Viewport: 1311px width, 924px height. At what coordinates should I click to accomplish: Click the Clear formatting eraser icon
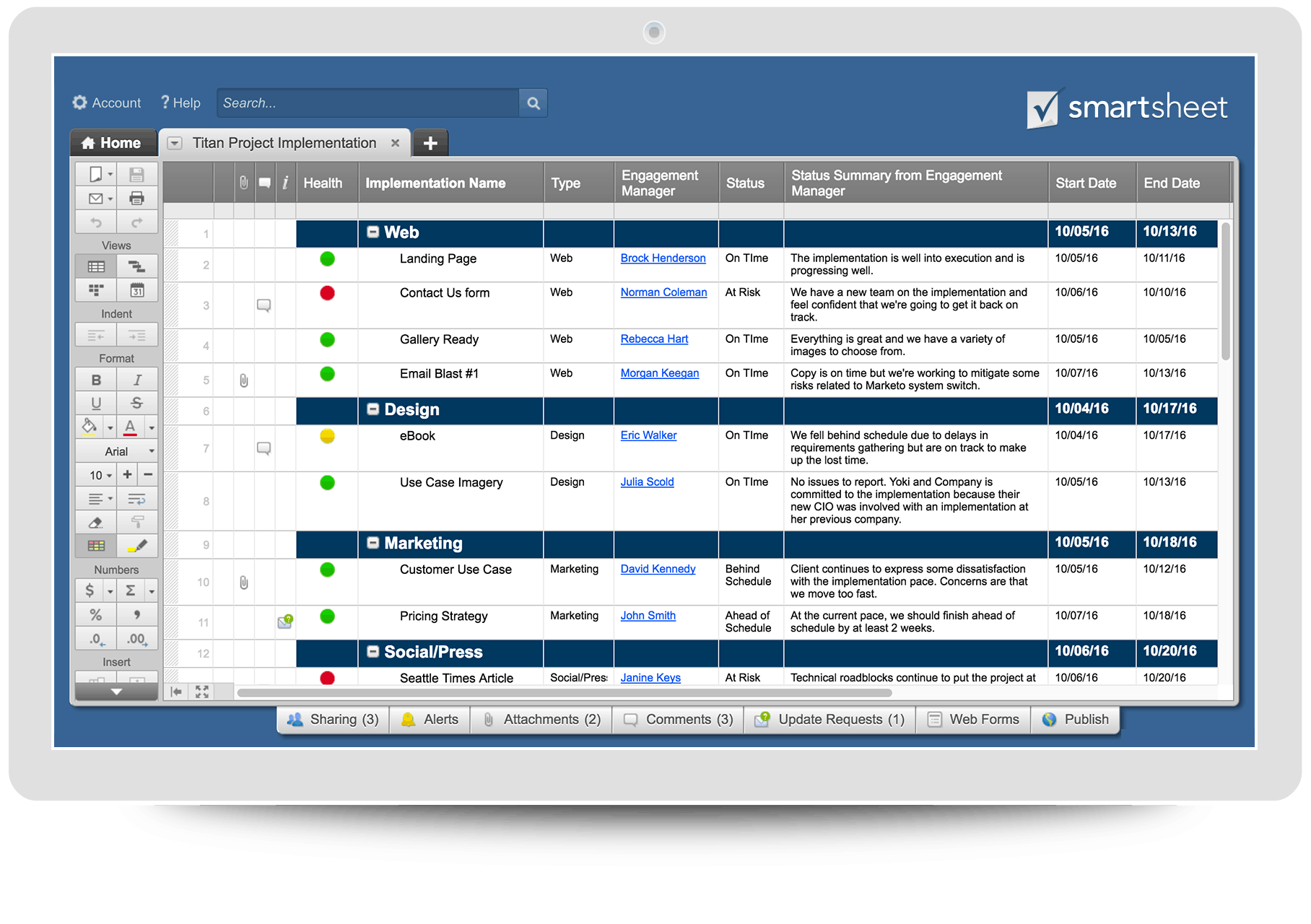coord(96,522)
